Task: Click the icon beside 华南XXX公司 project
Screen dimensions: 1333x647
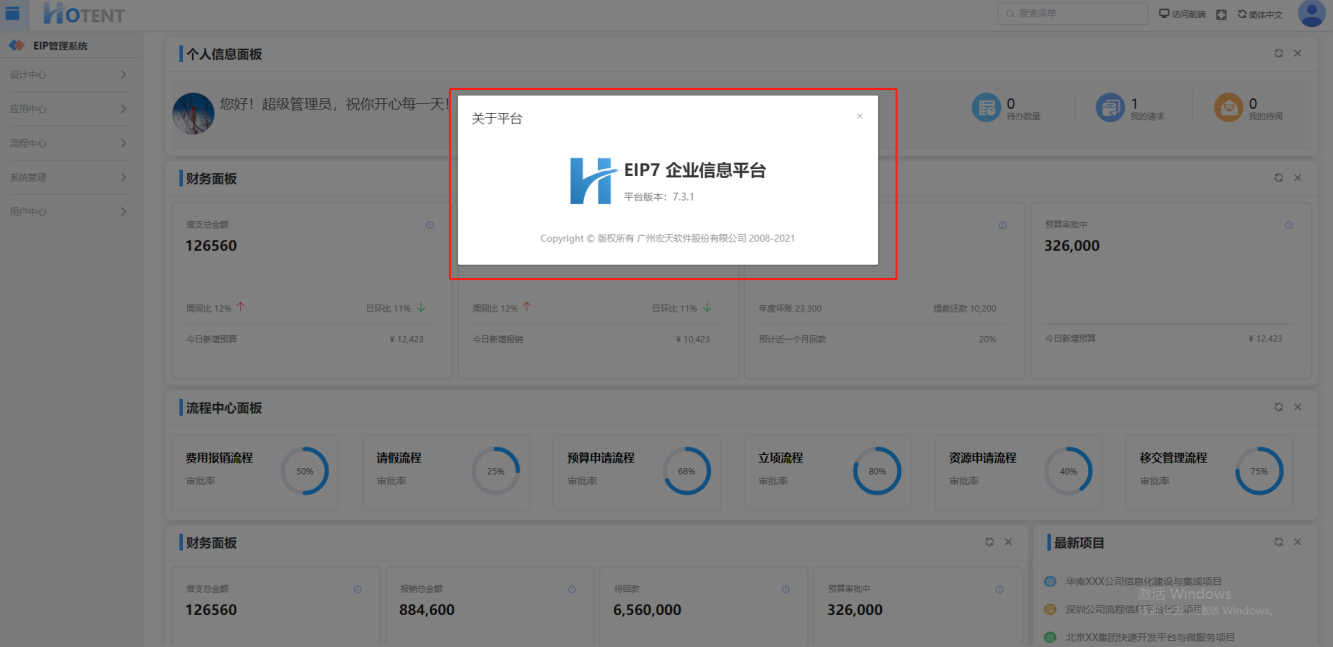Action: point(1050,581)
